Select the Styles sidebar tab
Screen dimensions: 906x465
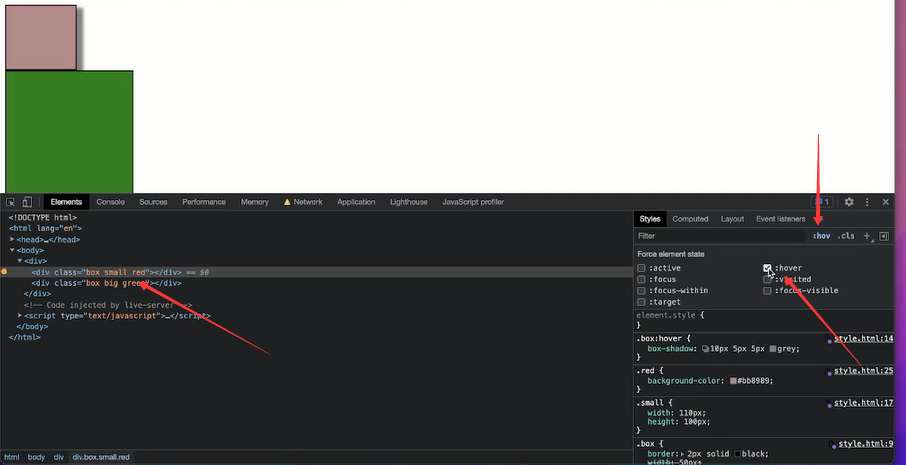pos(650,219)
